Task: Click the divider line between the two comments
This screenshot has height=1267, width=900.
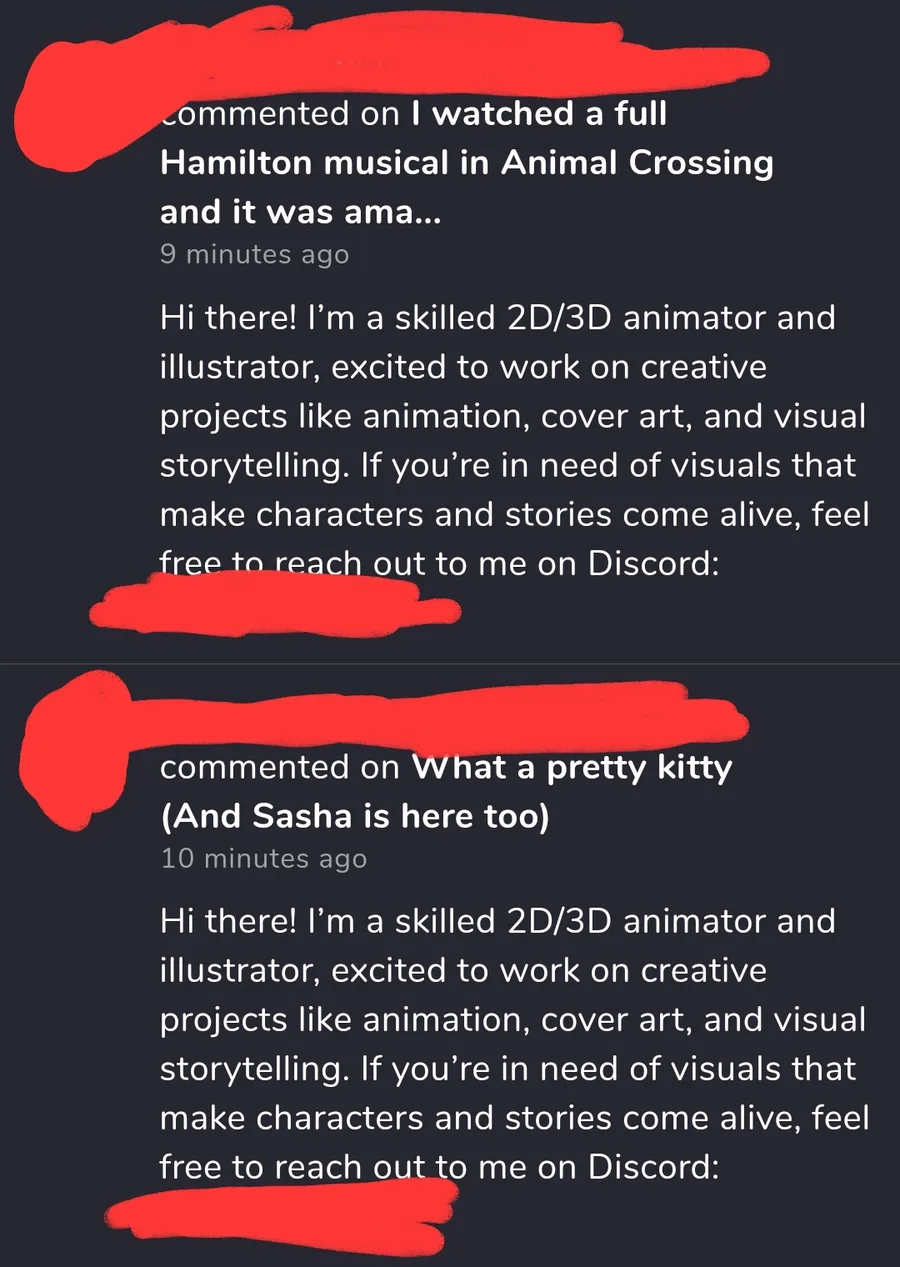Action: pos(450,663)
